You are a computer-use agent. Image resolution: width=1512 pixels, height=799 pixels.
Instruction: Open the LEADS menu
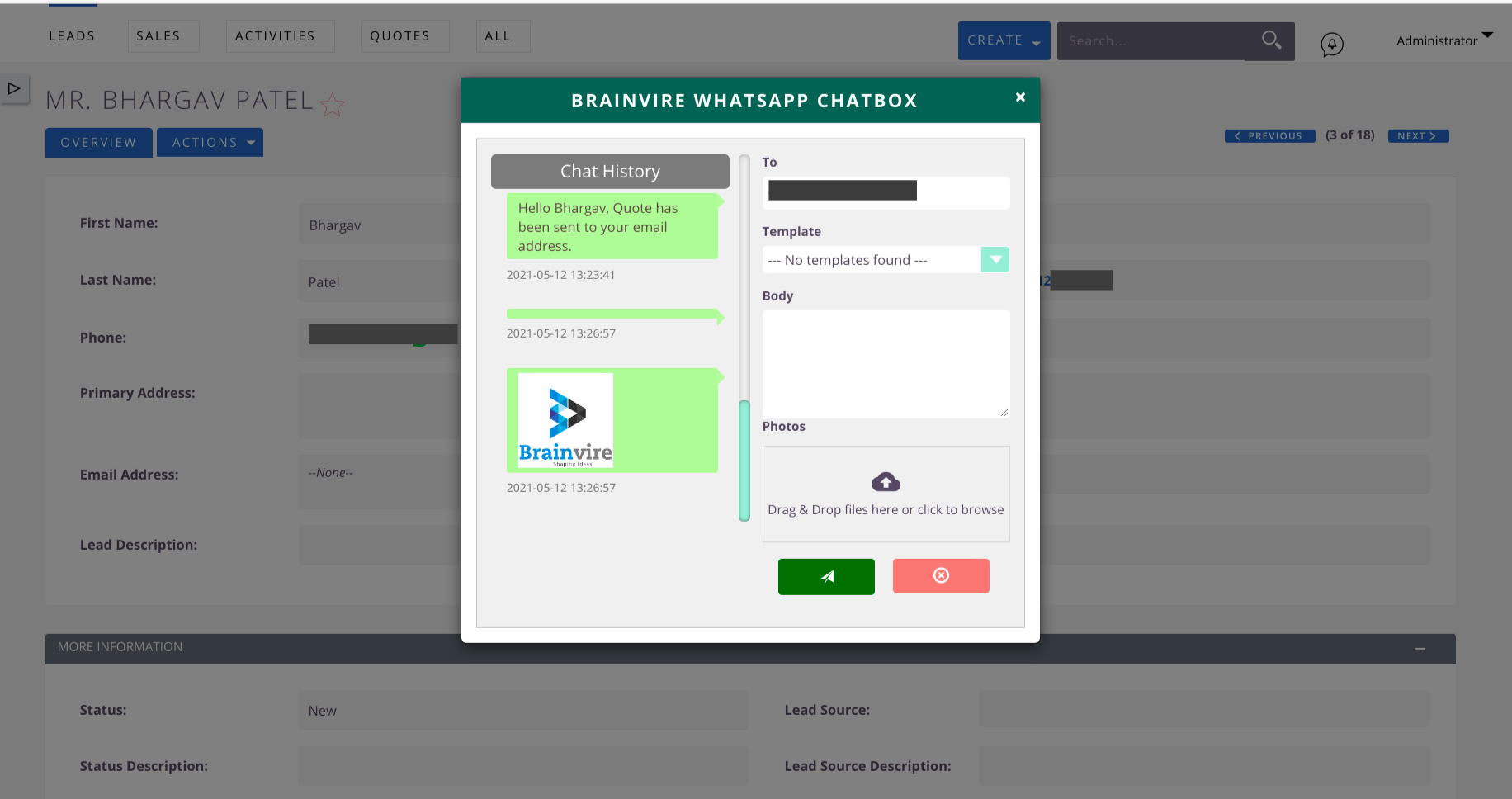click(72, 36)
